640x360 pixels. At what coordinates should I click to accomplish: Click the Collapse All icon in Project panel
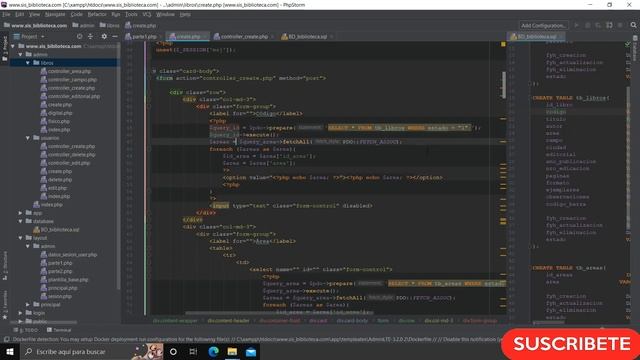pyautogui.click(x=91, y=36)
